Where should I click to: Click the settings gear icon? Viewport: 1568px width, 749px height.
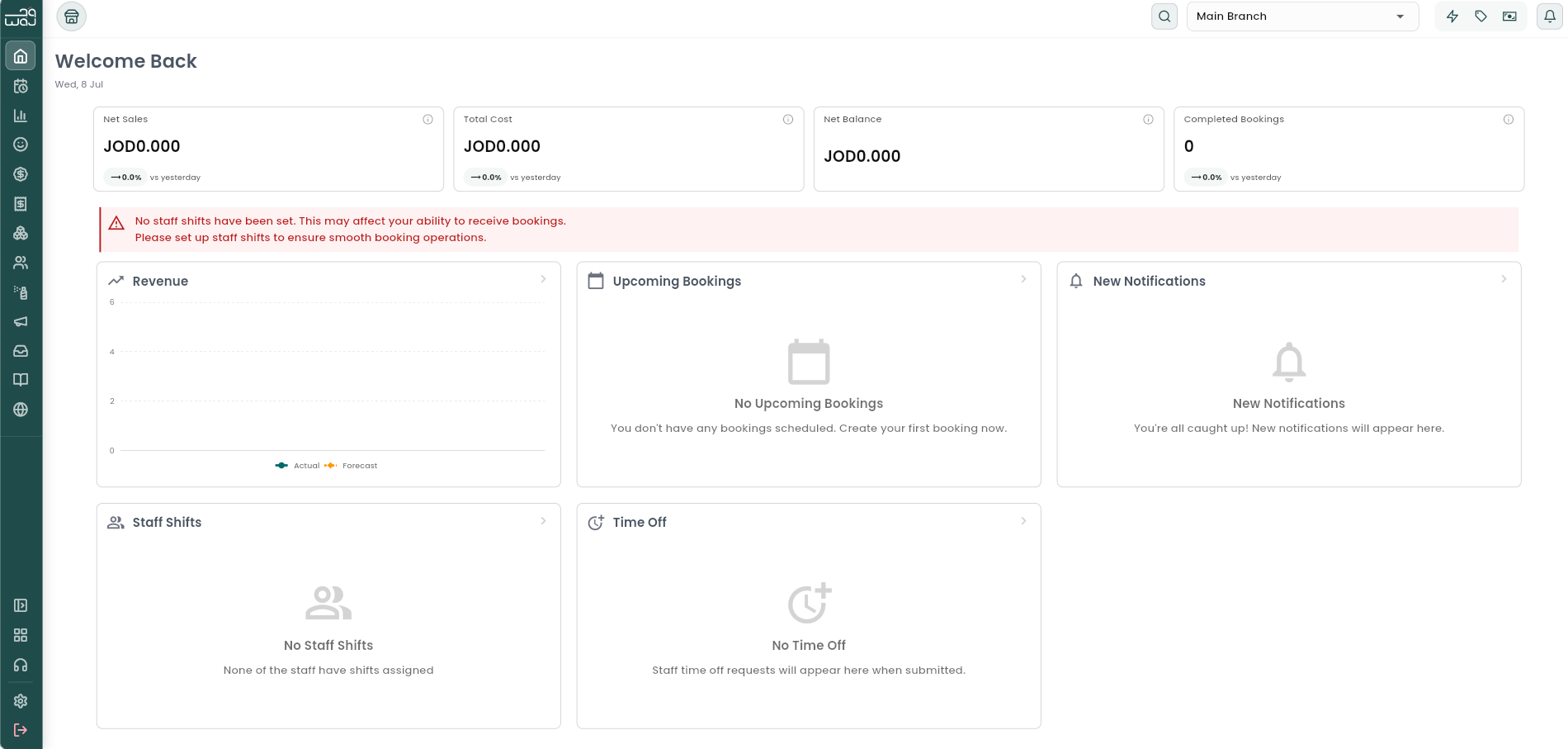point(21,701)
